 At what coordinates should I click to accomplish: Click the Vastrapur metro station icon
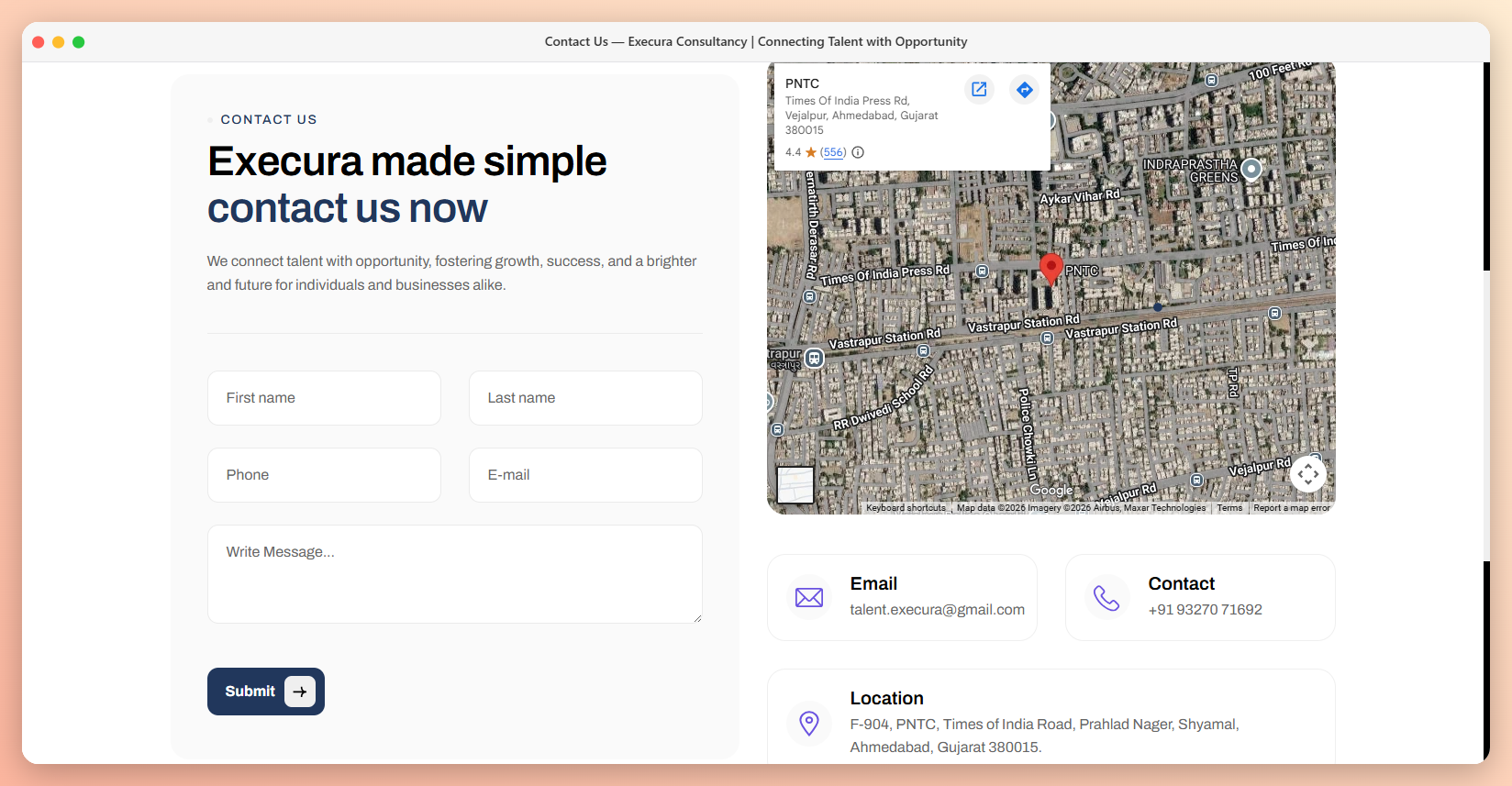point(814,358)
